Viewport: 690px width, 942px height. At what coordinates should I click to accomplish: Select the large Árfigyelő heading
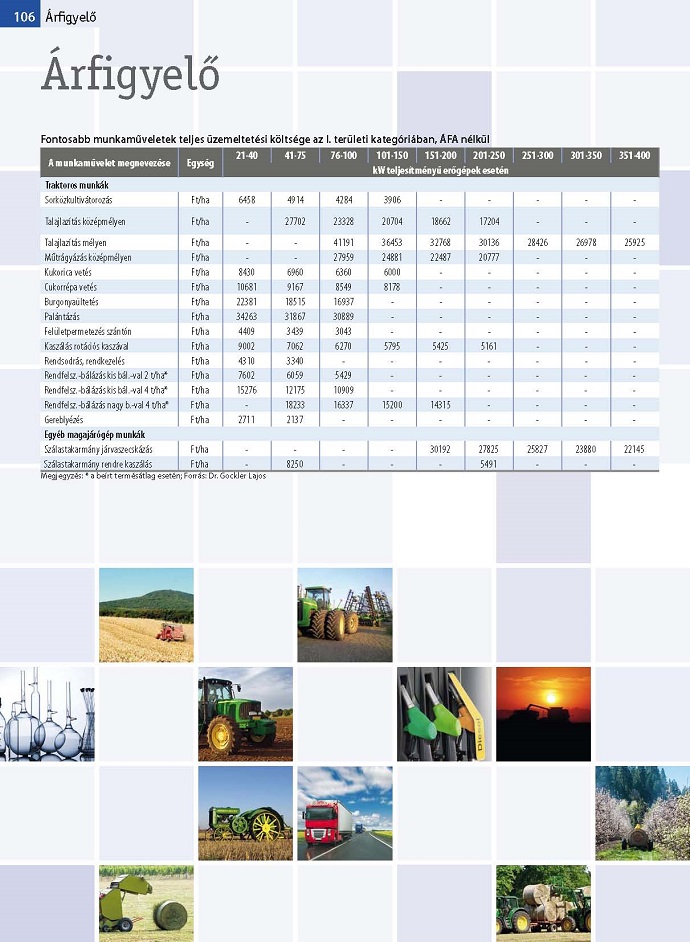pos(130,74)
